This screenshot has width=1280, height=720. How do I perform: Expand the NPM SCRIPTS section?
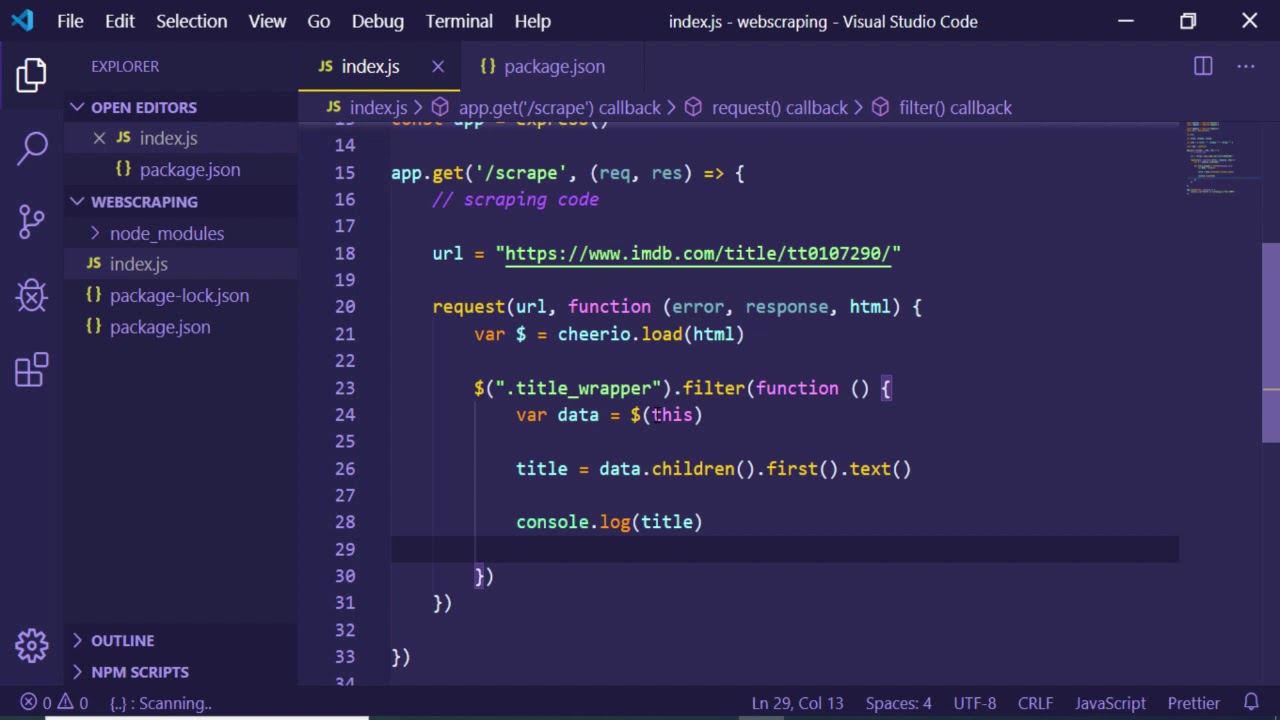point(139,672)
